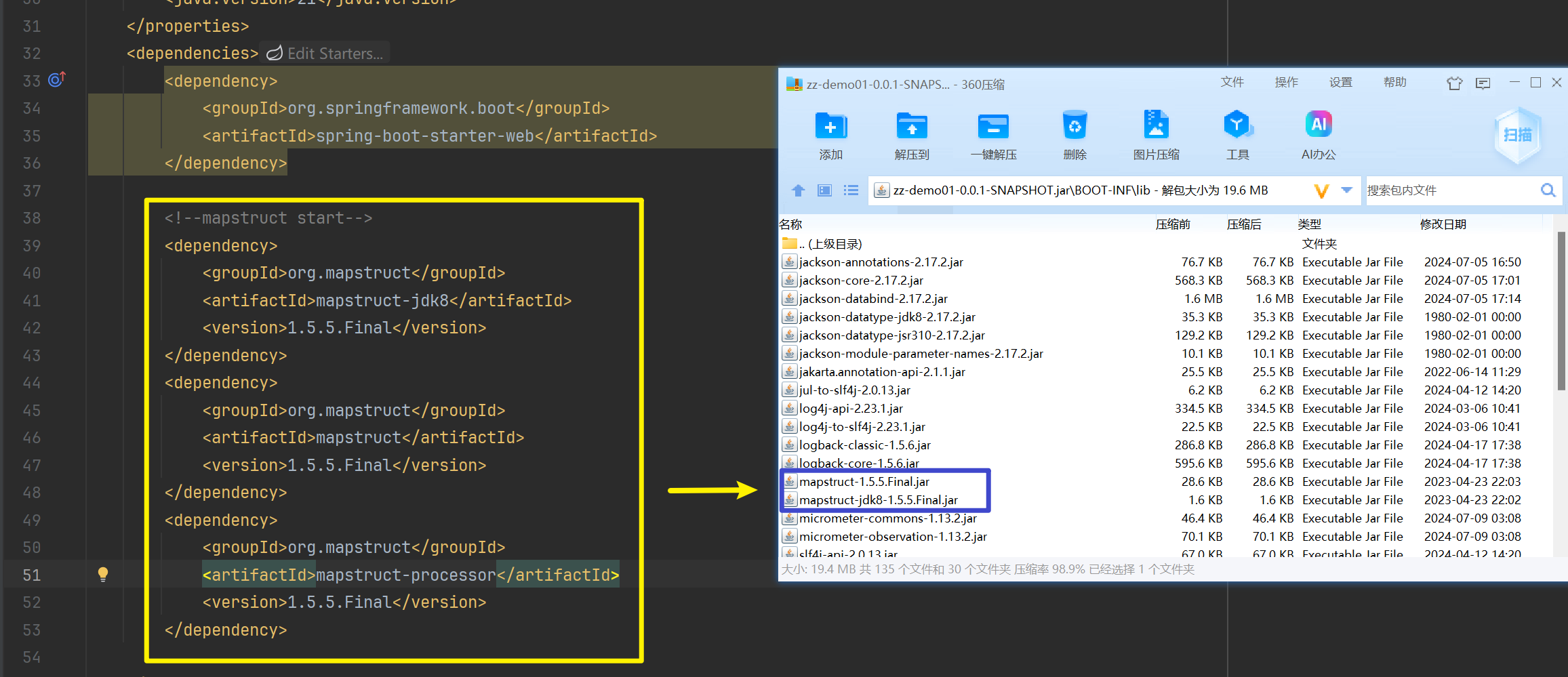Screen dimensions: 1568x677
Task: Open the 工具 (Tools) icon
Action: (1238, 133)
